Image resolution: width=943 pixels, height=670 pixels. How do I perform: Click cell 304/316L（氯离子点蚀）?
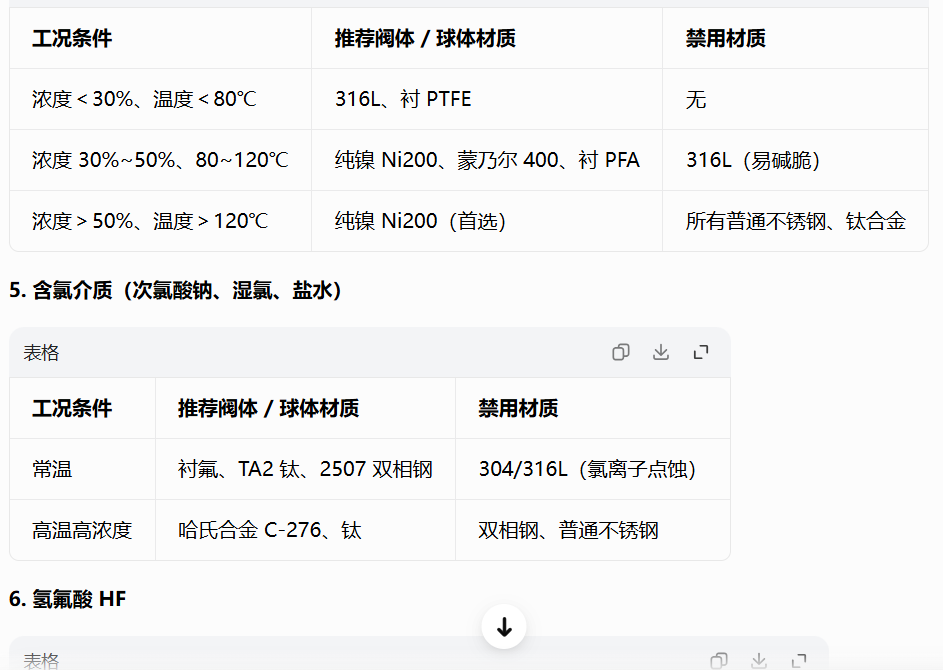(593, 469)
